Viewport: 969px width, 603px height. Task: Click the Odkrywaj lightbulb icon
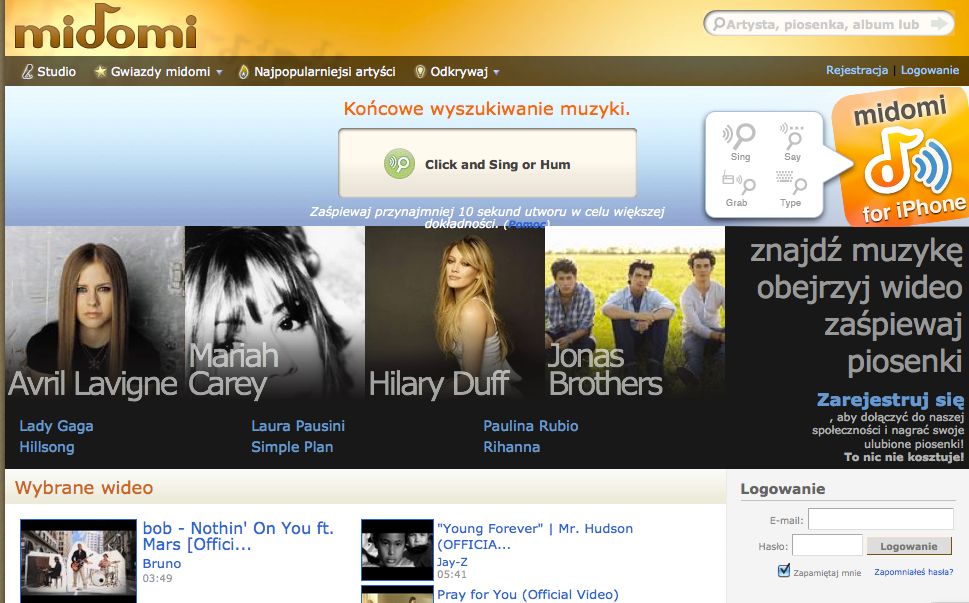point(420,72)
